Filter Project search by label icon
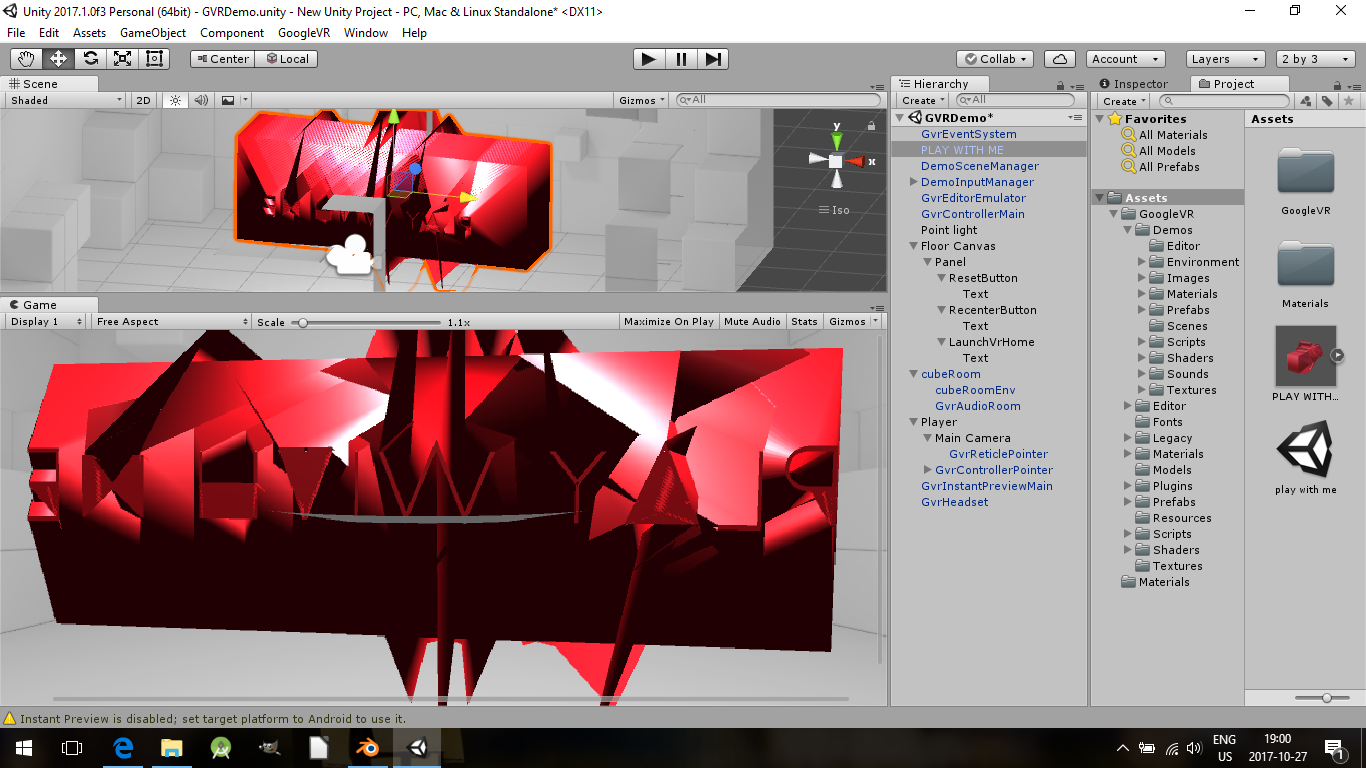This screenshot has width=1366, height=768. coord(1327,101)
